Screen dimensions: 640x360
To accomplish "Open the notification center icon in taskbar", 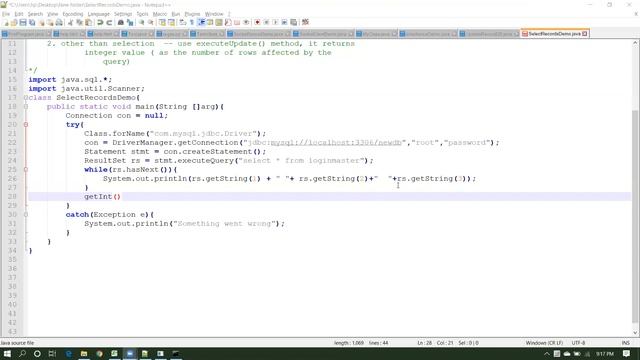I will [x=627, y=354].
